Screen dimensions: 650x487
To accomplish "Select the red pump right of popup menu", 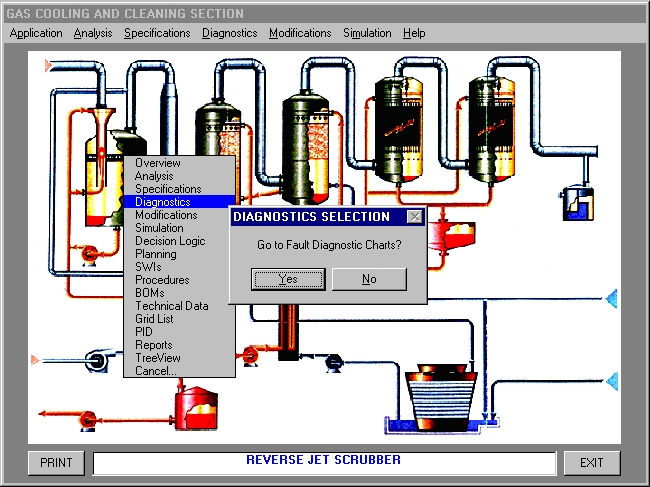I will pos(250,356).
